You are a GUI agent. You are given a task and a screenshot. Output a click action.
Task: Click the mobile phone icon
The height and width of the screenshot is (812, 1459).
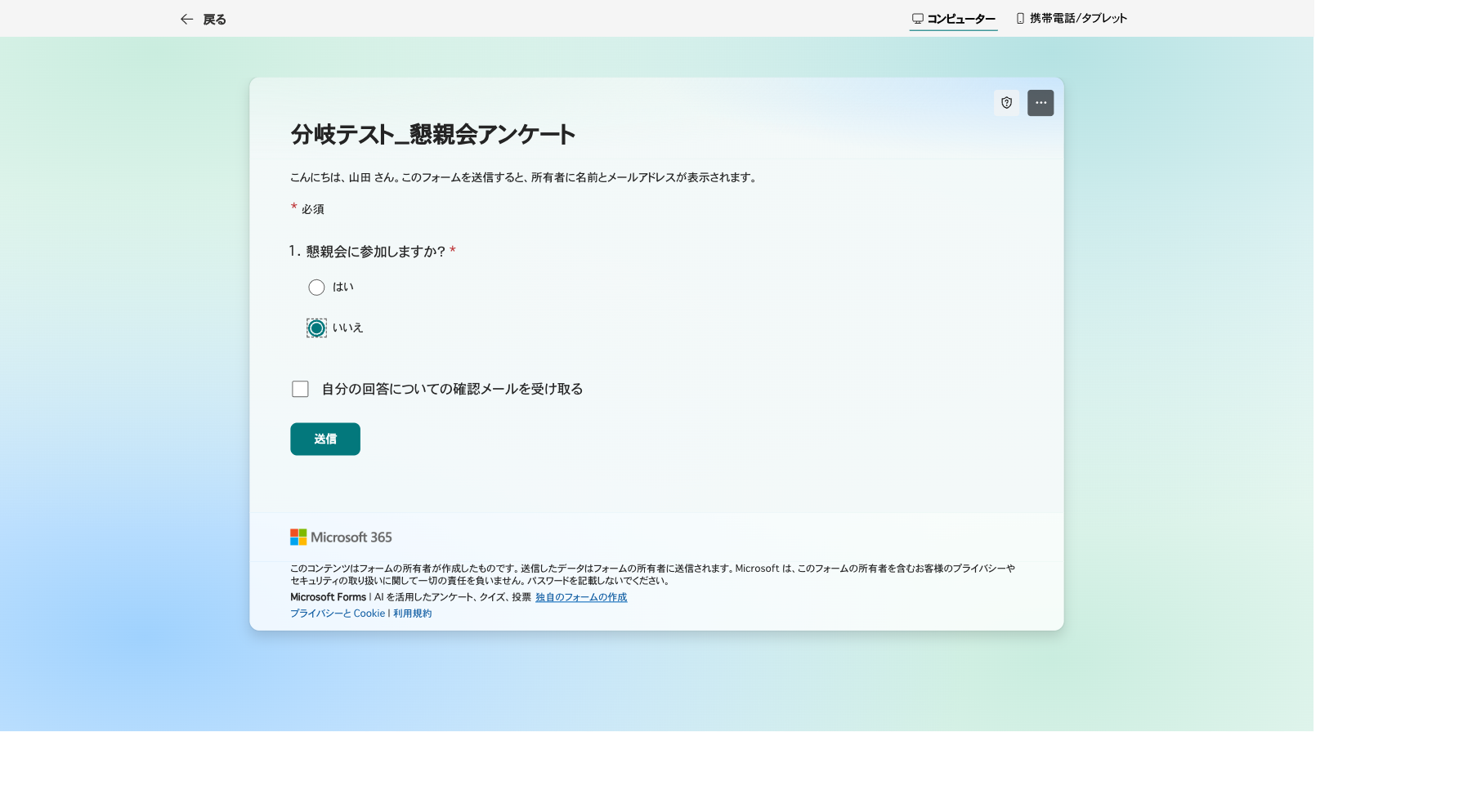[1020, 18]
